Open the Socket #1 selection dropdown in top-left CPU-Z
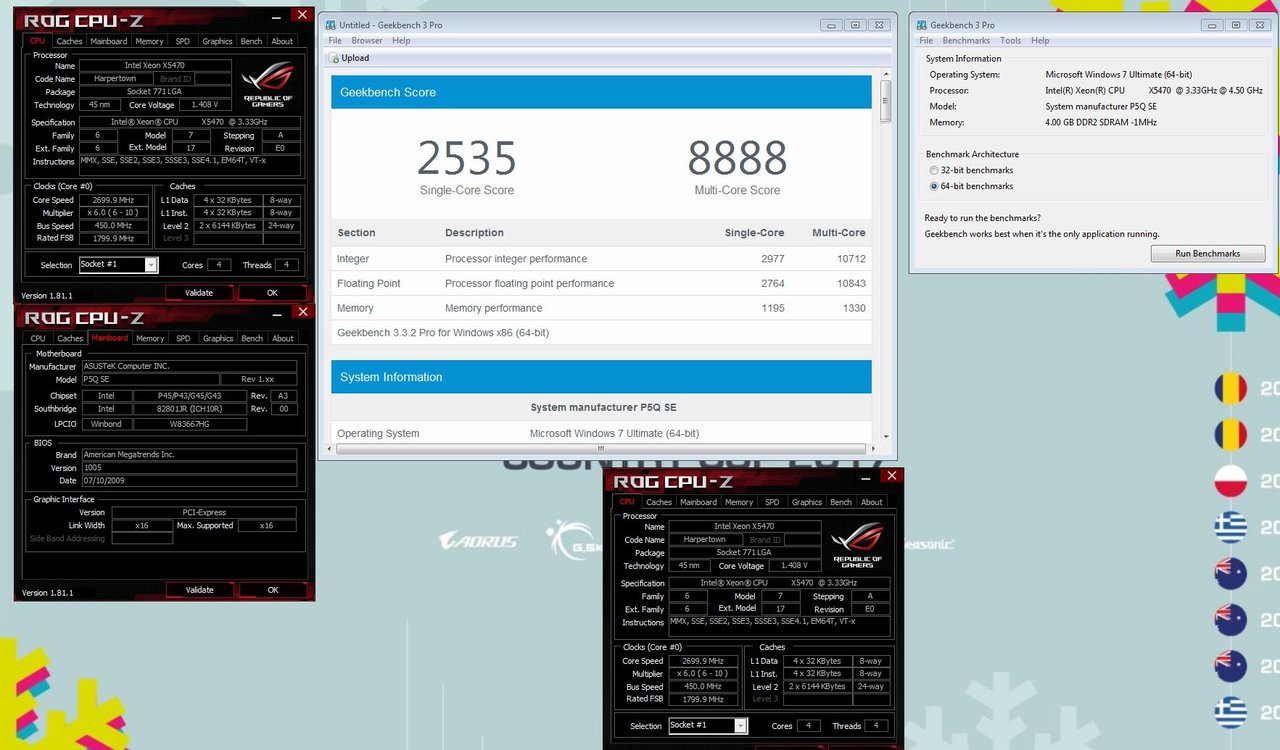Screen dimensions: 1280x750 point(151,265)
